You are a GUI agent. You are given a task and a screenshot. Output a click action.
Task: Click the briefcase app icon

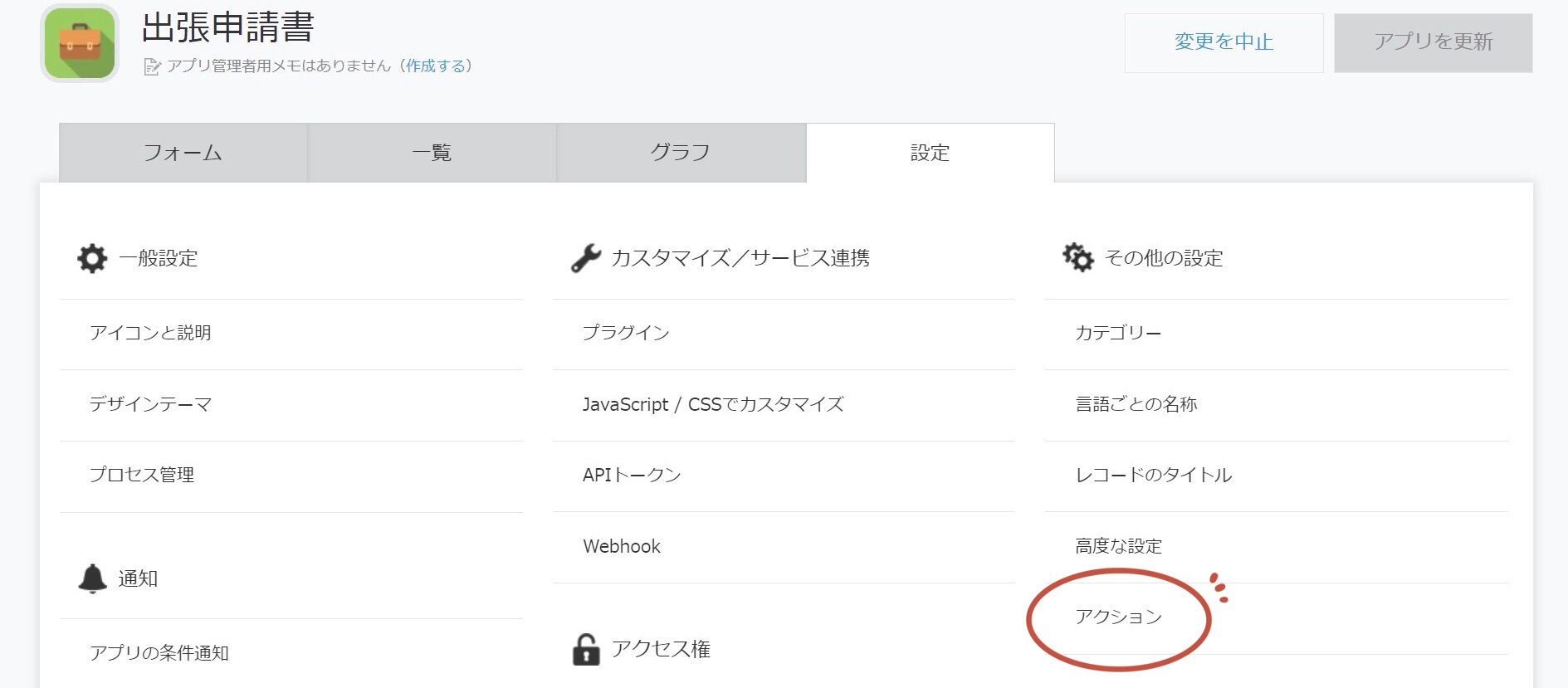pyautogui.click(x=80, y=43)
